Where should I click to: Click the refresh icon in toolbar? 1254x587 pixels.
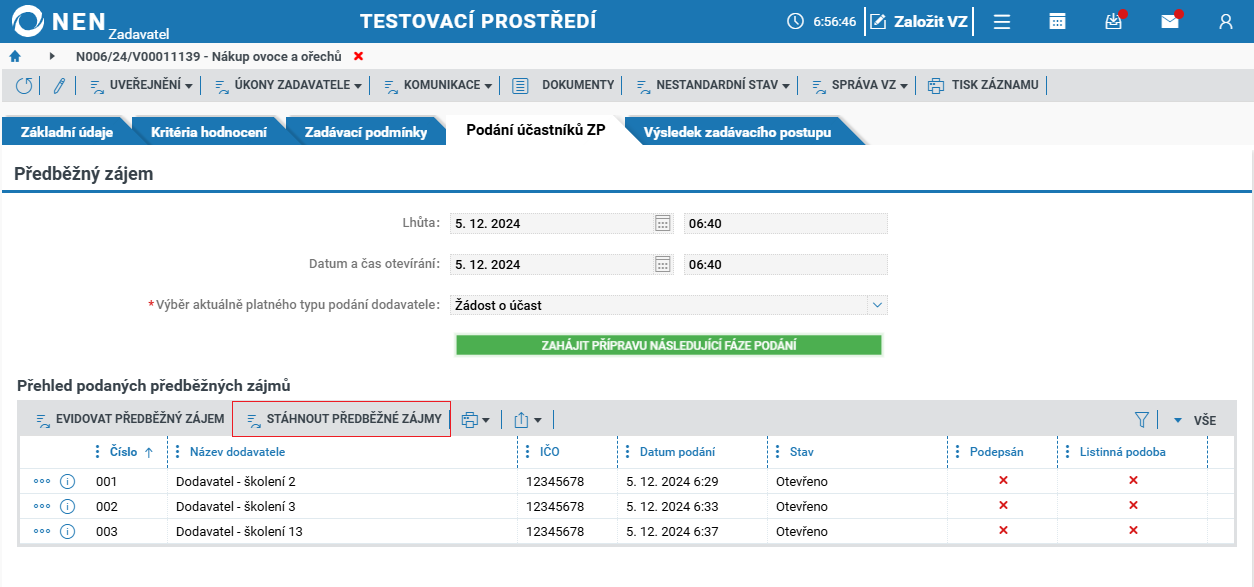click(x=24, y=86)
